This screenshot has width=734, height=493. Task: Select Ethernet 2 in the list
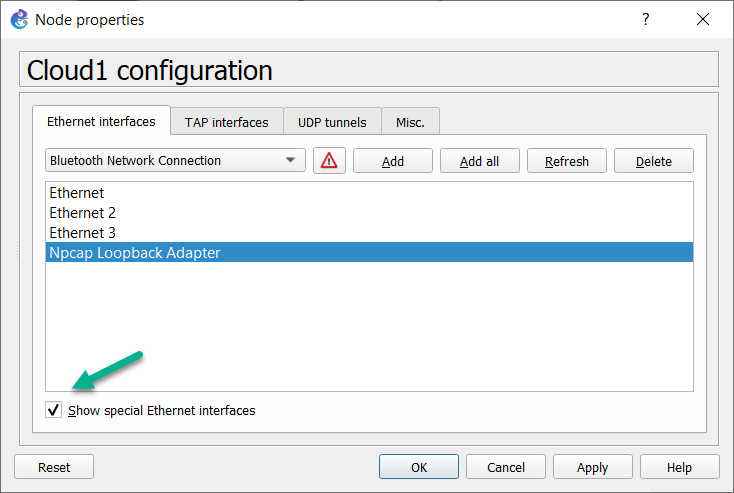tap(369, 213)
